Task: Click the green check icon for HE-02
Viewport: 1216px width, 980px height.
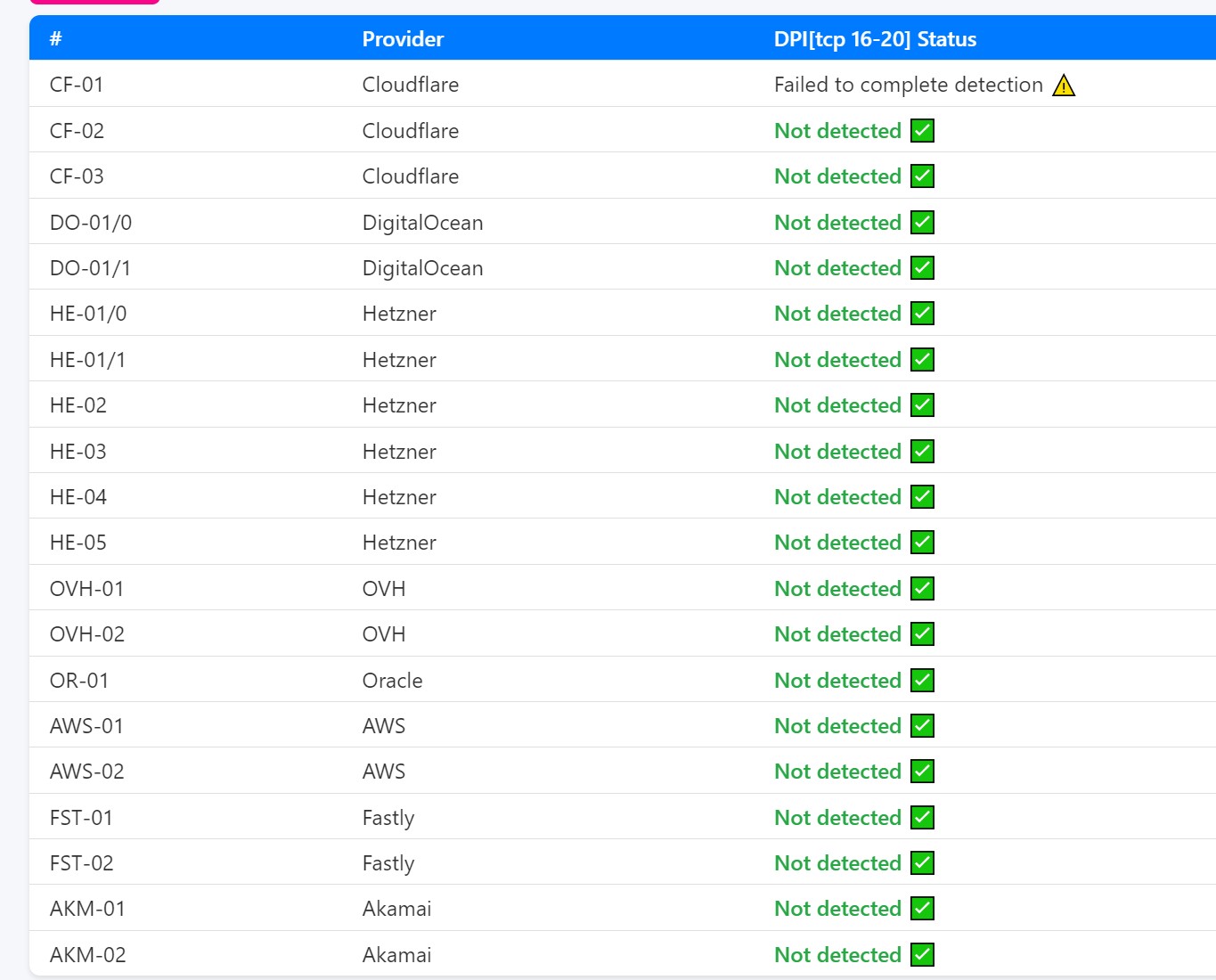Action: tap(923, 405)
